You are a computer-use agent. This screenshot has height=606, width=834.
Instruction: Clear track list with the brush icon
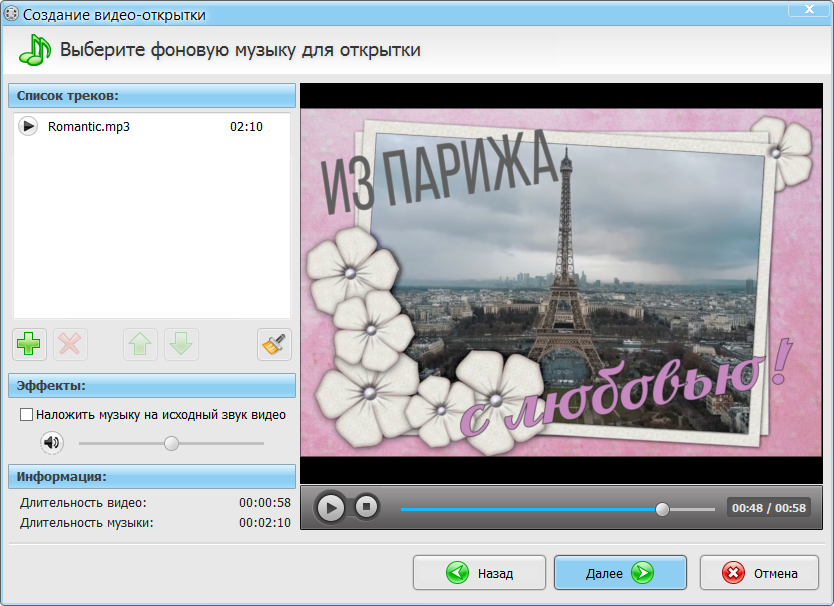coord(274,344)
